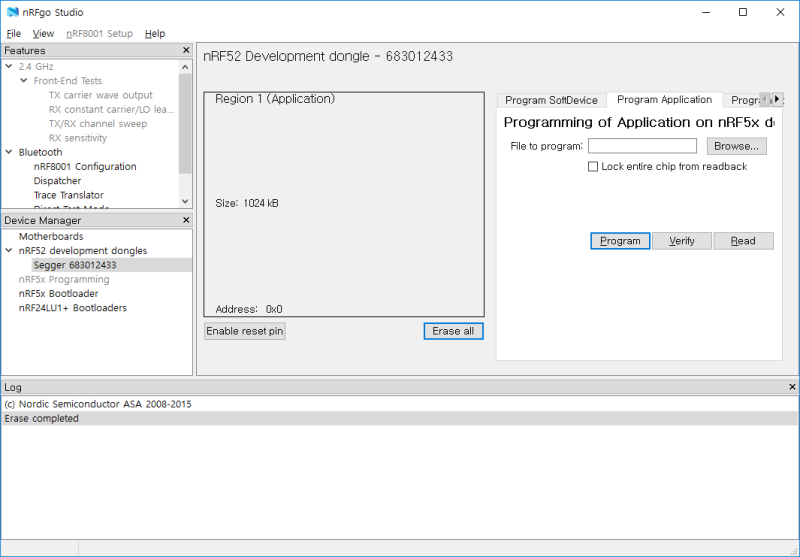Select TX carrier wave output item
This screenshot has height=557, width=800.
click(x=101, y=95)
